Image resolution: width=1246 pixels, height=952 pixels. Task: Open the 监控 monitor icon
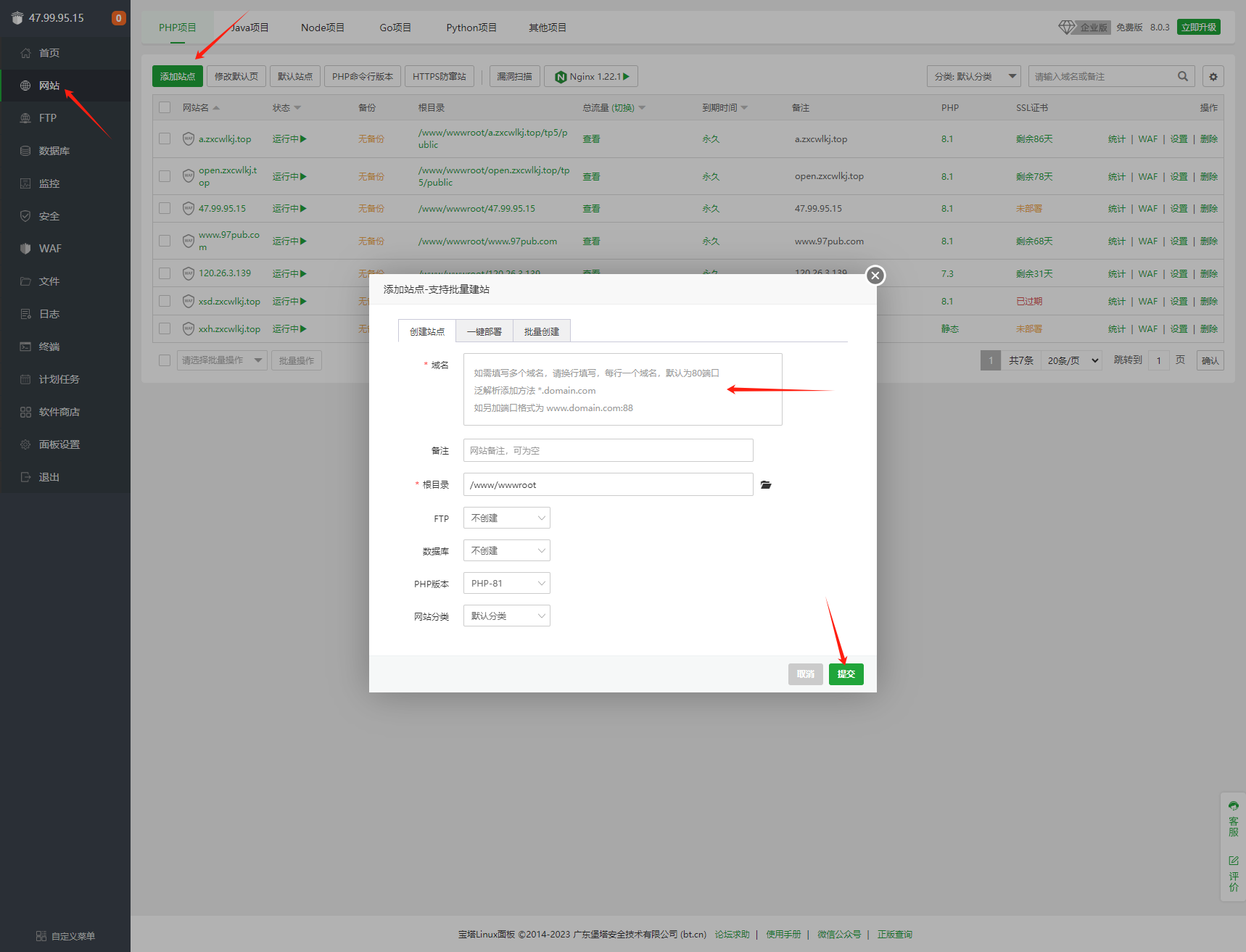(25, 183)
